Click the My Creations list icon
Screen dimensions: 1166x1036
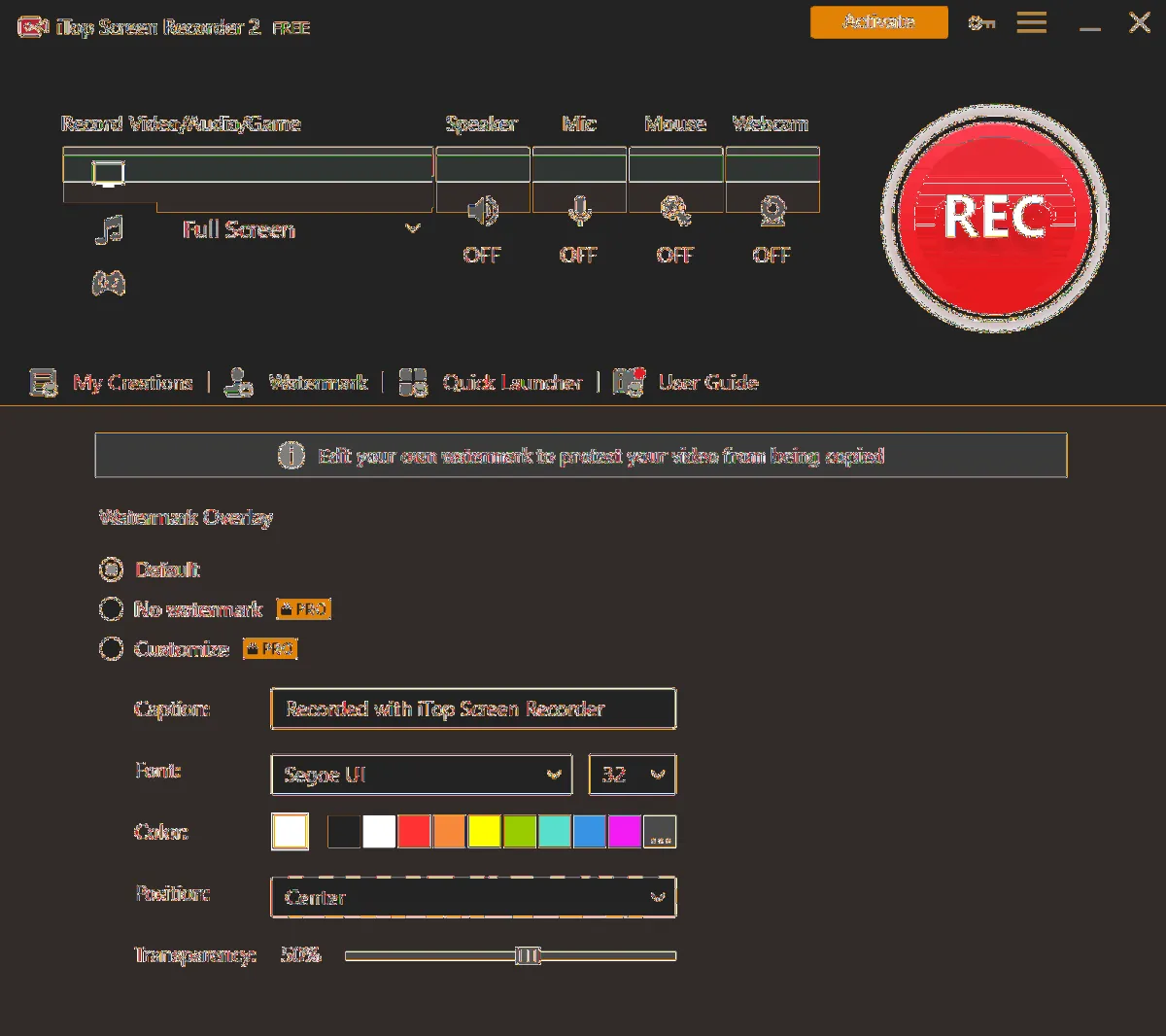pyautogui.click(x=44, y=383)
